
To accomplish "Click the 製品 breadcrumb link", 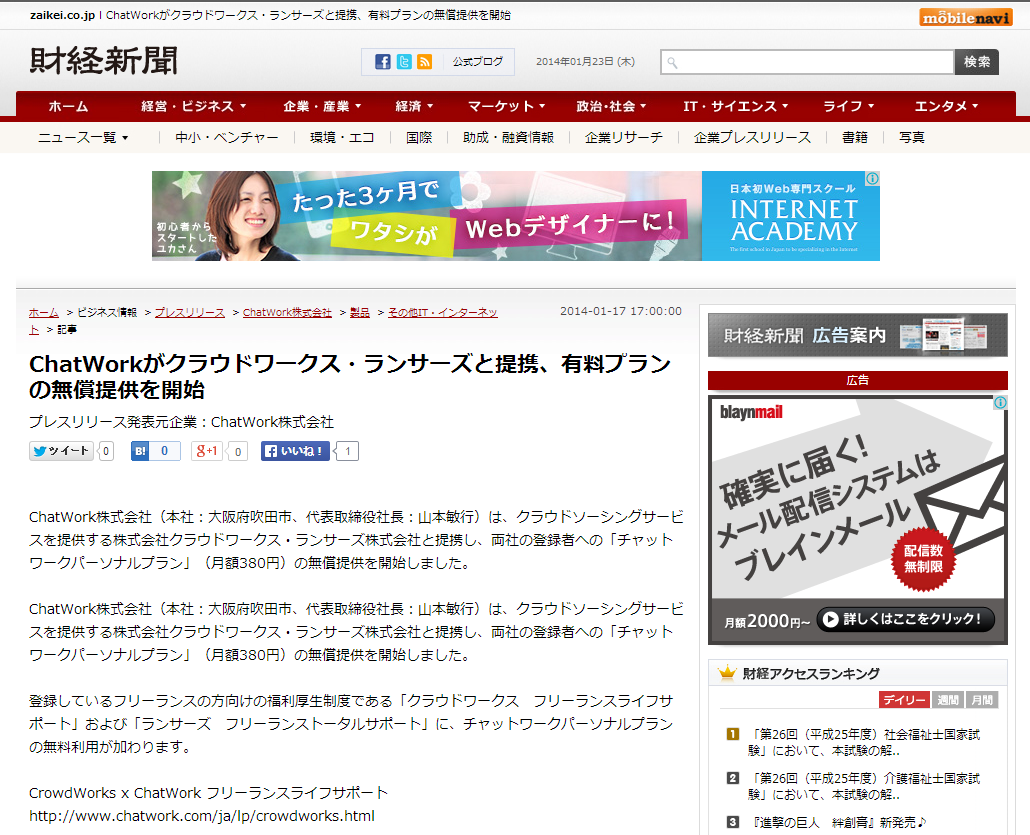I will click(x=360, y=313).
